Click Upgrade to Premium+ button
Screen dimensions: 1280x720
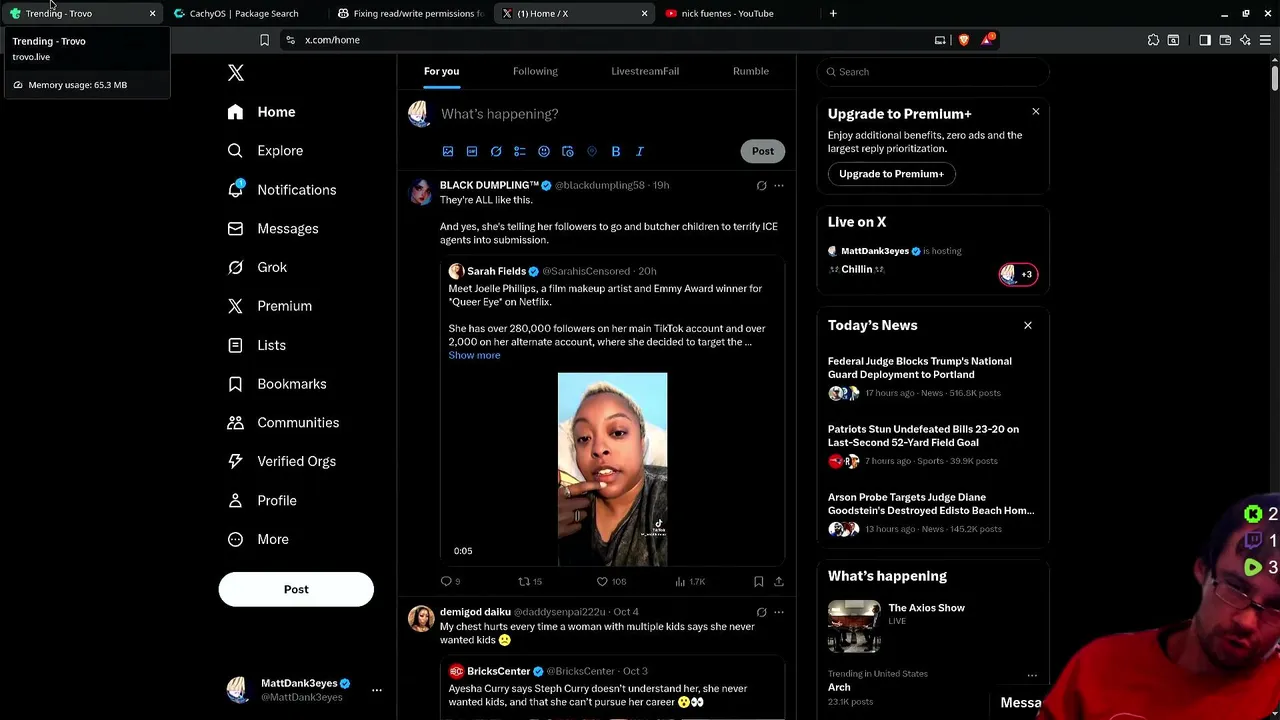[891, 174]
